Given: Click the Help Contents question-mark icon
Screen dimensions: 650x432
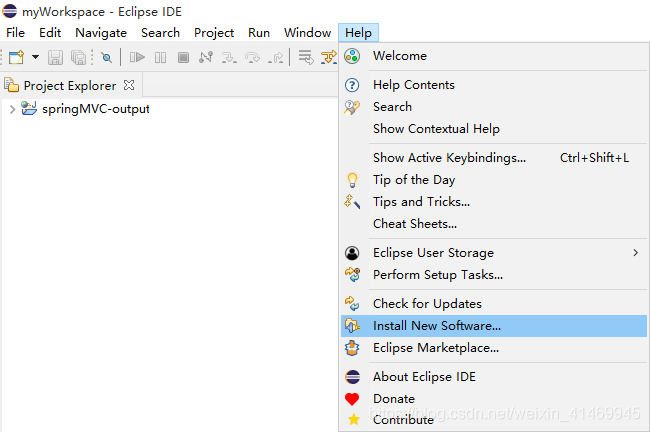Looking at the screenshot, I should [352, 85].
